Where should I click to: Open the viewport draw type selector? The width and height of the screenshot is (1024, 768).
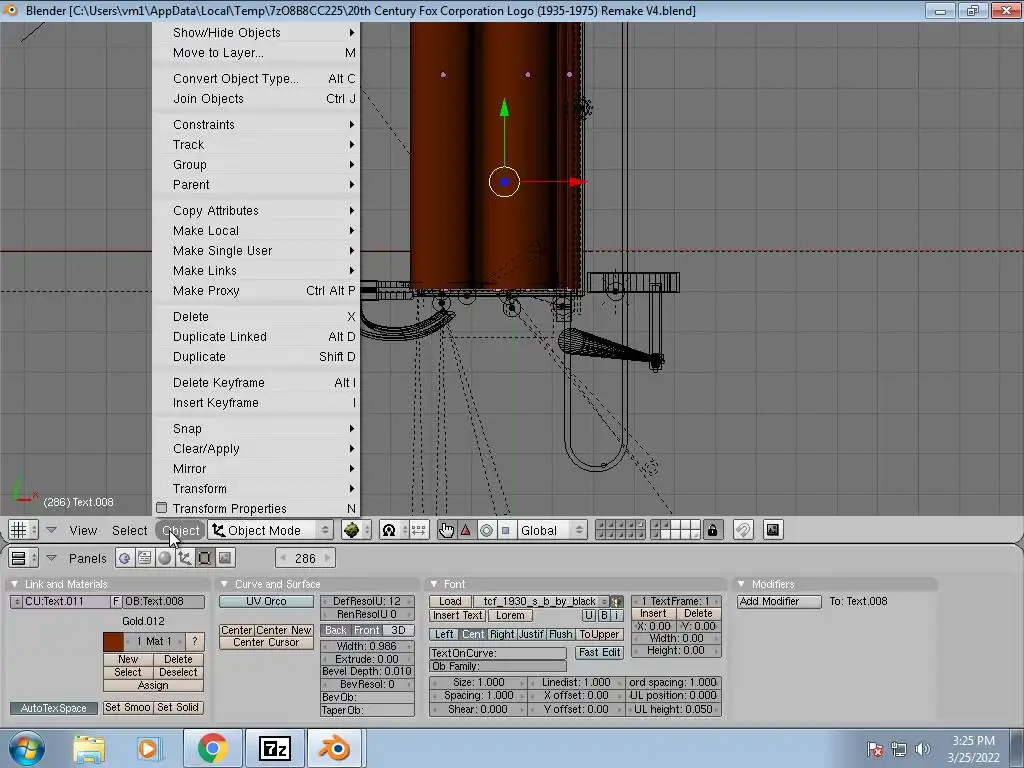357,530
